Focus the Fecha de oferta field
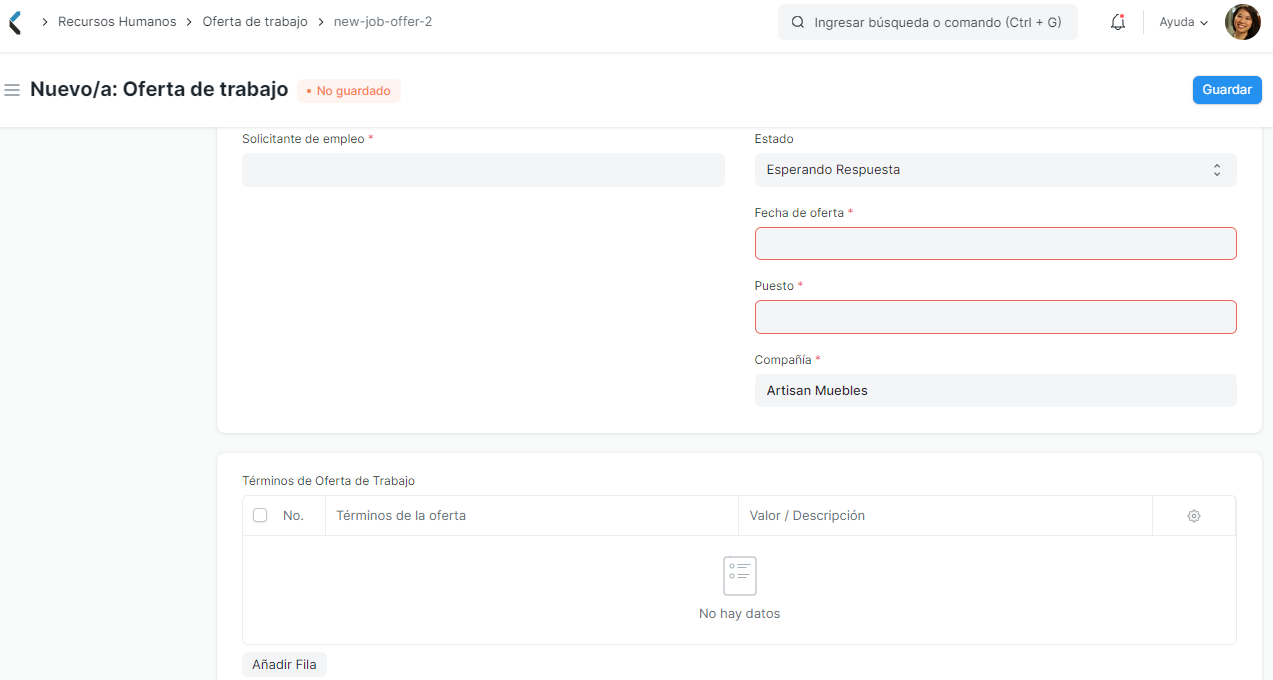This screenshot has height=680, width=1273. pyautogui.click(x=995, y=243)
